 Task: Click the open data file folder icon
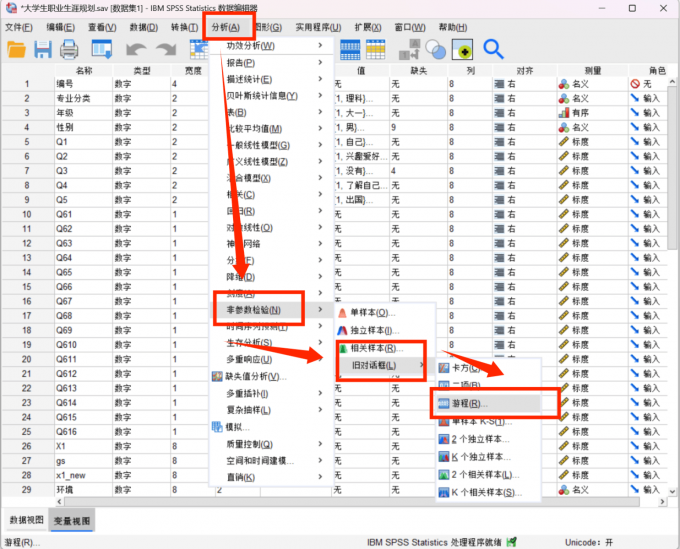pos(16,49)
